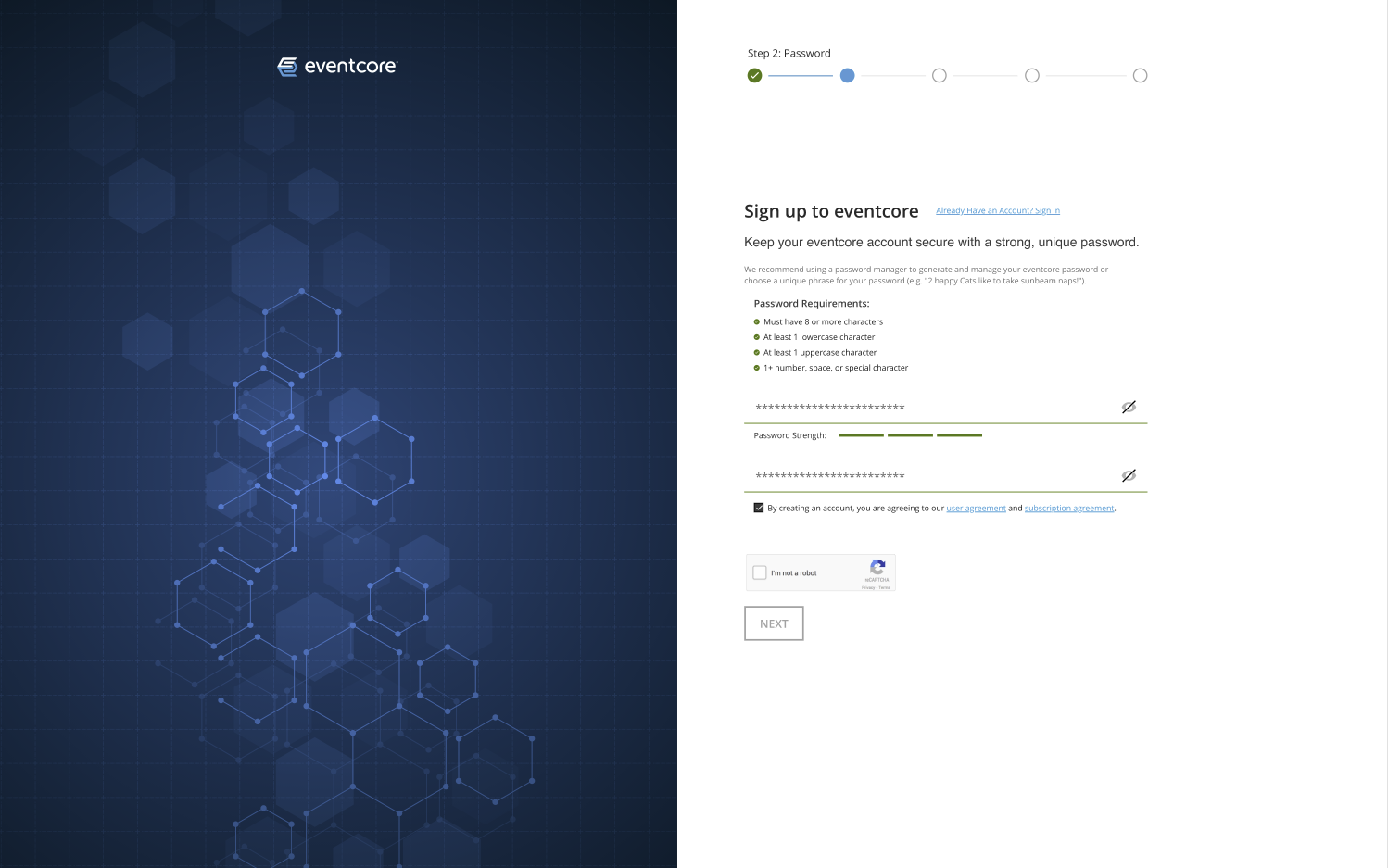
Task: Open the user agreement link
Action: point(976,509)
